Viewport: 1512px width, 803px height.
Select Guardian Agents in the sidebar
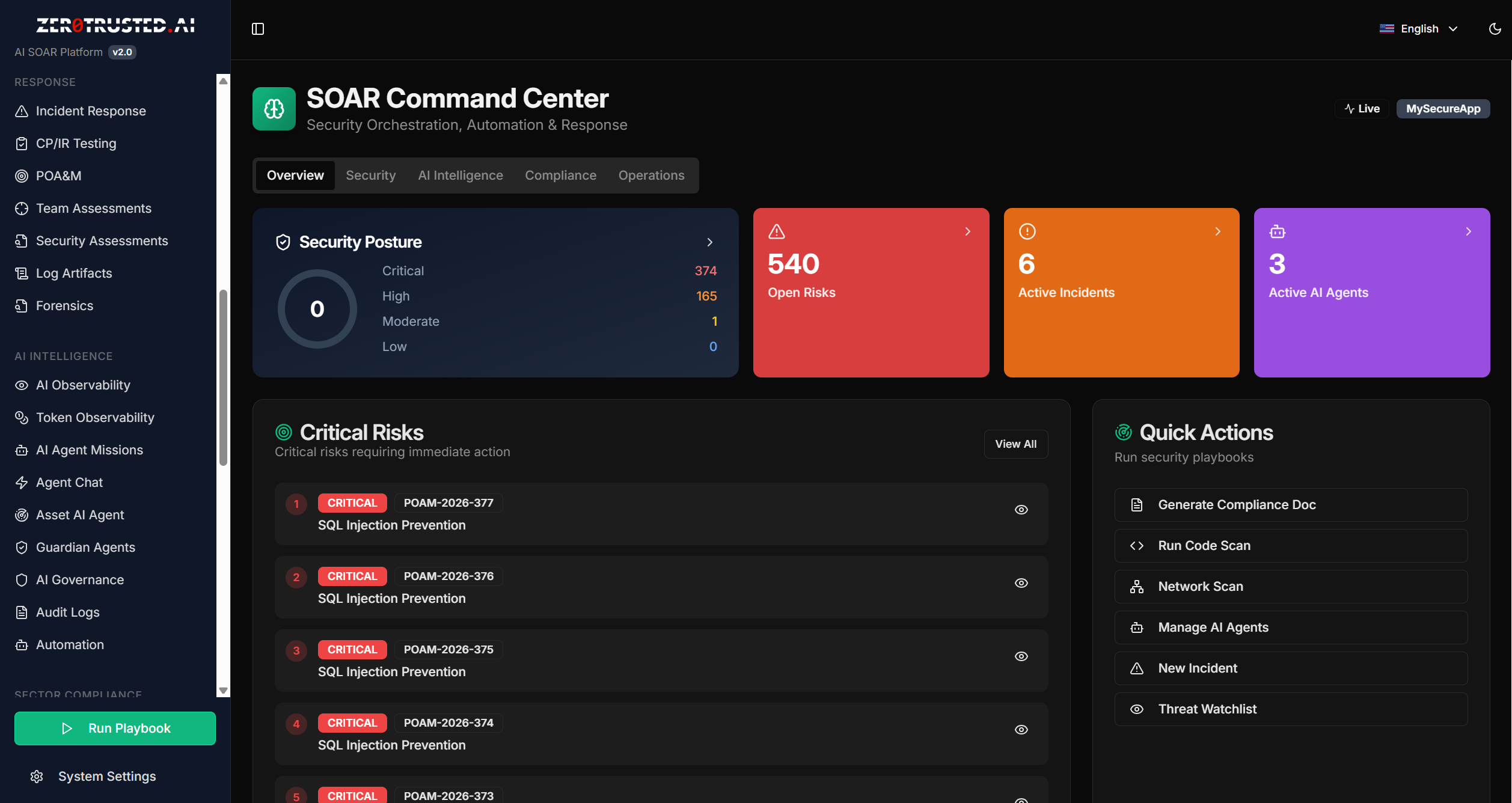point(85,548)
